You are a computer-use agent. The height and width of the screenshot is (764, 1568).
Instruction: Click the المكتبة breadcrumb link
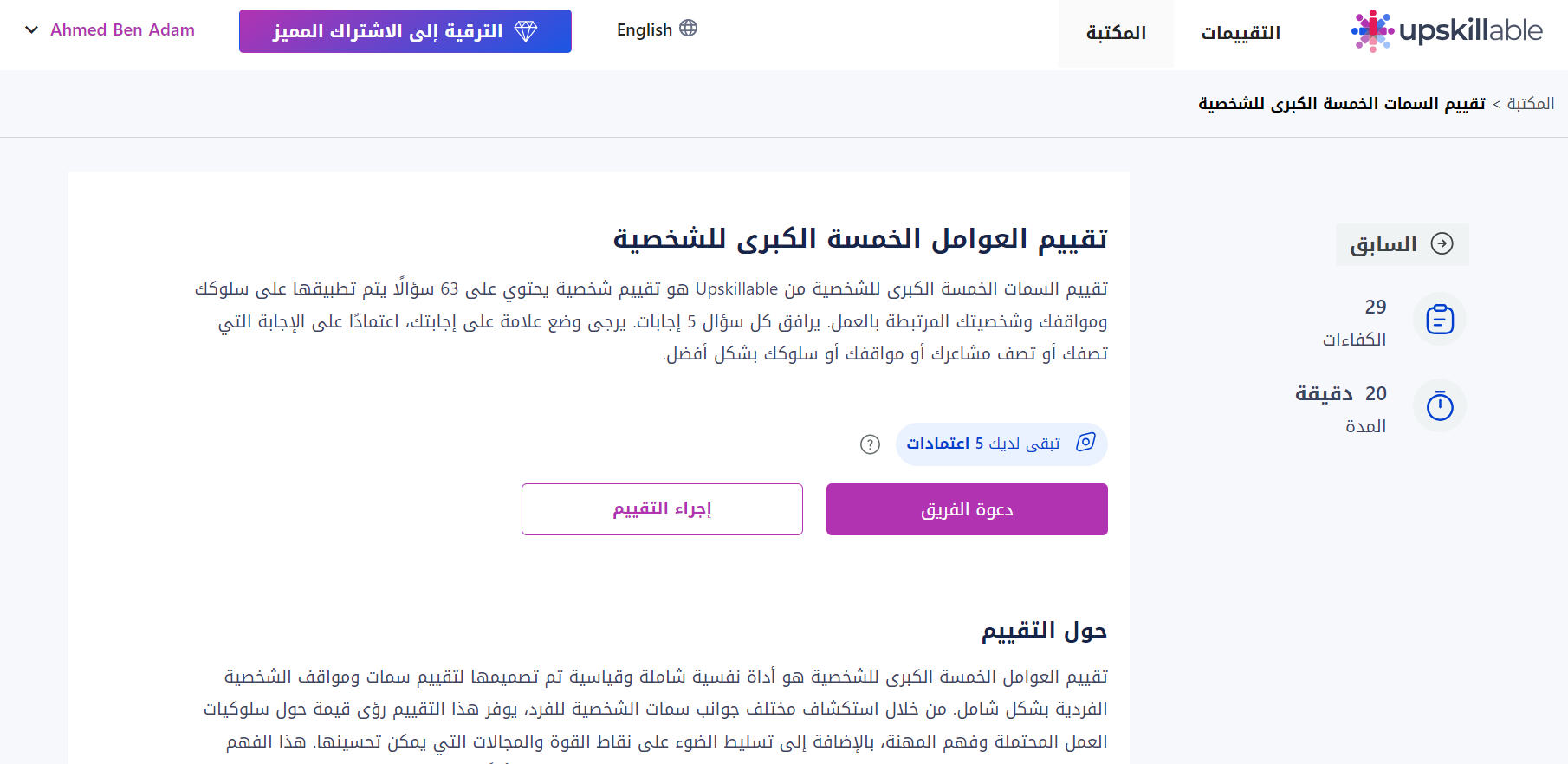(x=1531, y=103)
